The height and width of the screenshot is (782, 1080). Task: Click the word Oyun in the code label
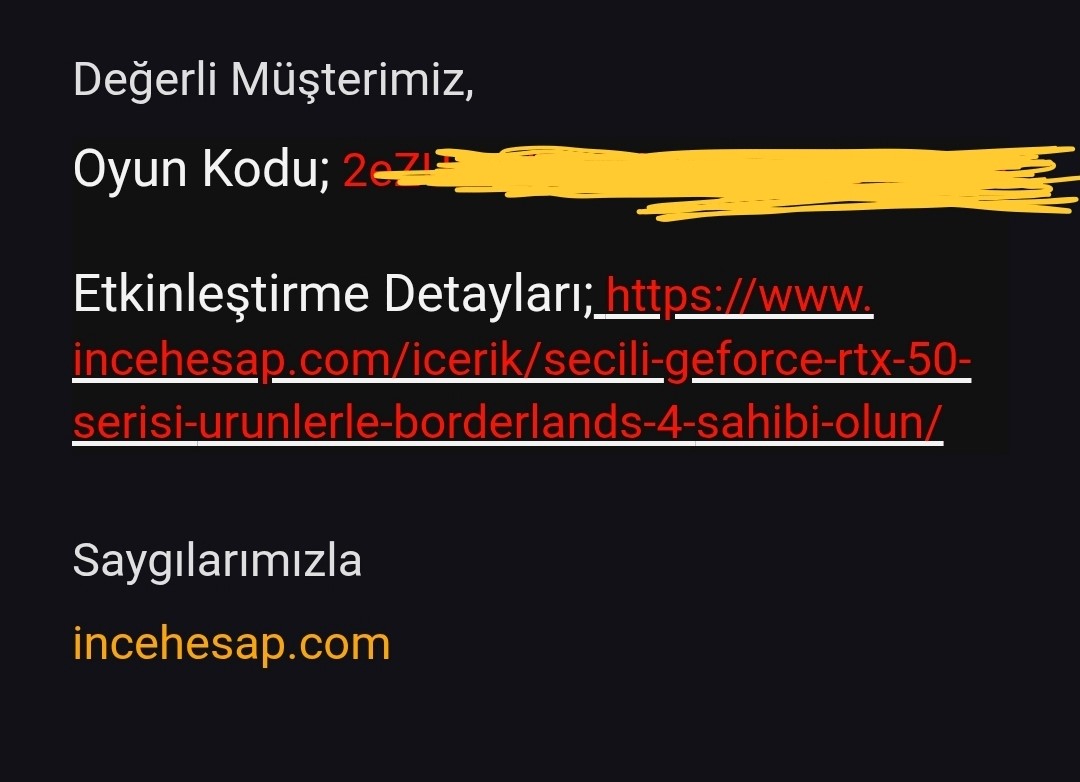click(129, 169)
